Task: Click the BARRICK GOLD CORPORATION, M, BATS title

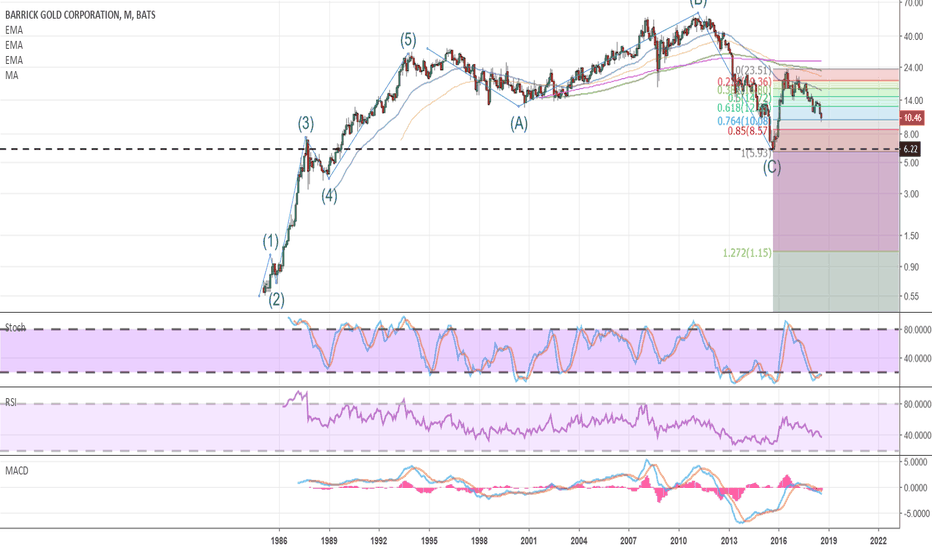Action: click(x=80, y=15)
